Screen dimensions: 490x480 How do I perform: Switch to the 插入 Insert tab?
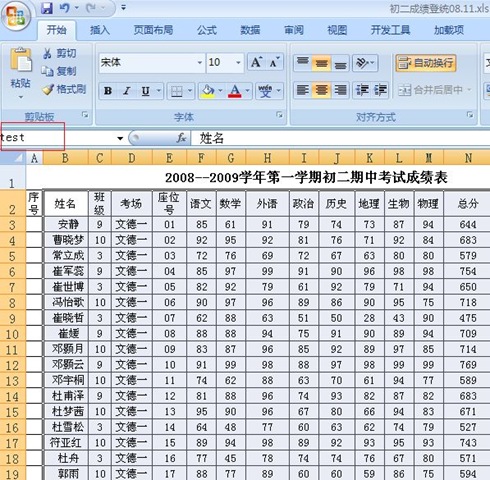click(x=100, y=30)
